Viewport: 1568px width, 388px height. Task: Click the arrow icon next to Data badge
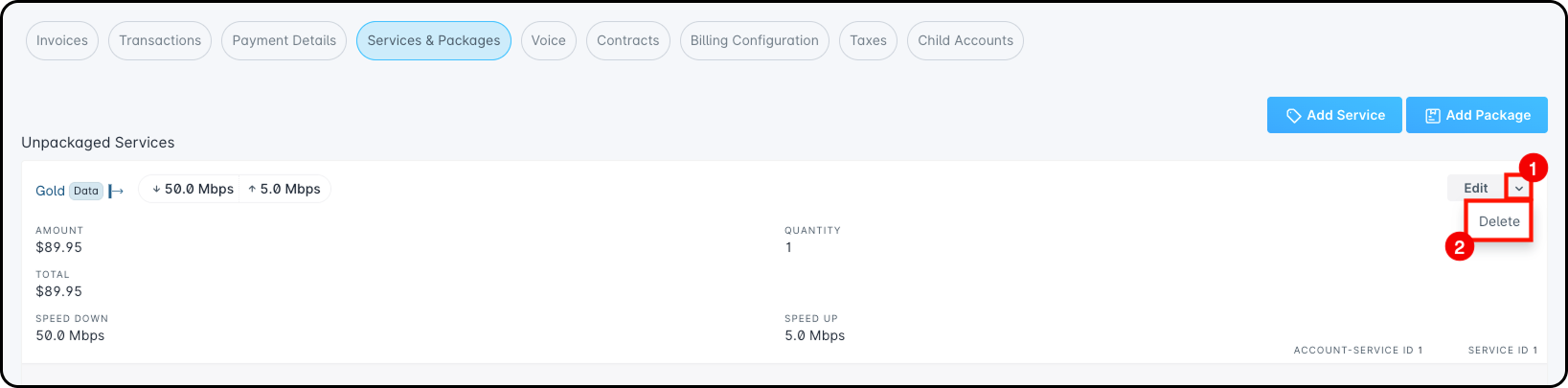pos(116,192)
